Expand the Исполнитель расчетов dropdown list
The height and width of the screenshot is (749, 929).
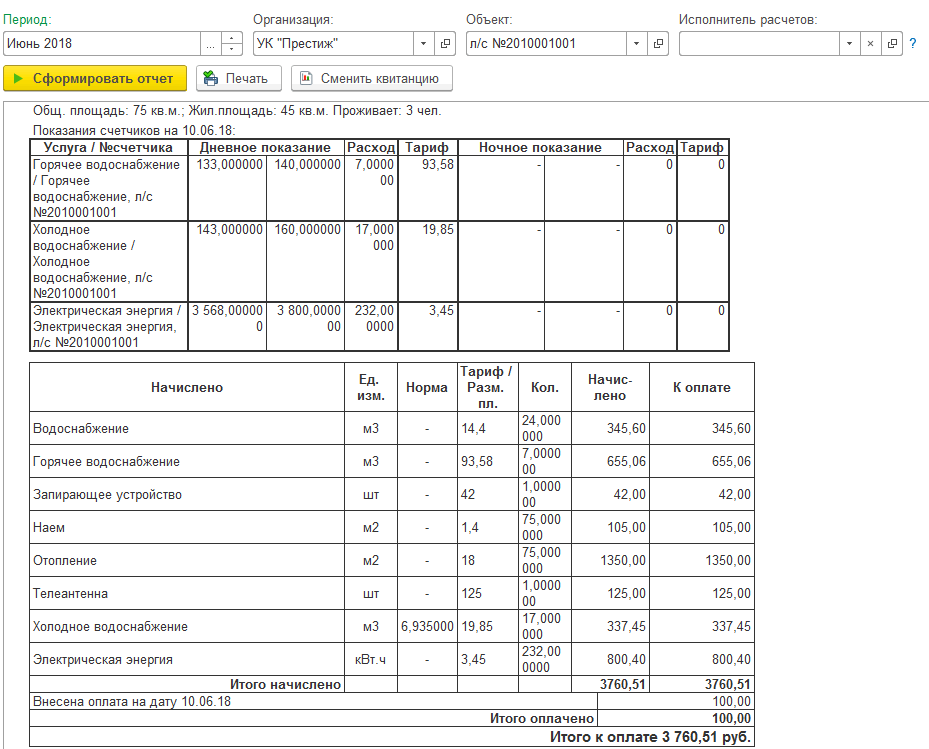tap(850, 44)
